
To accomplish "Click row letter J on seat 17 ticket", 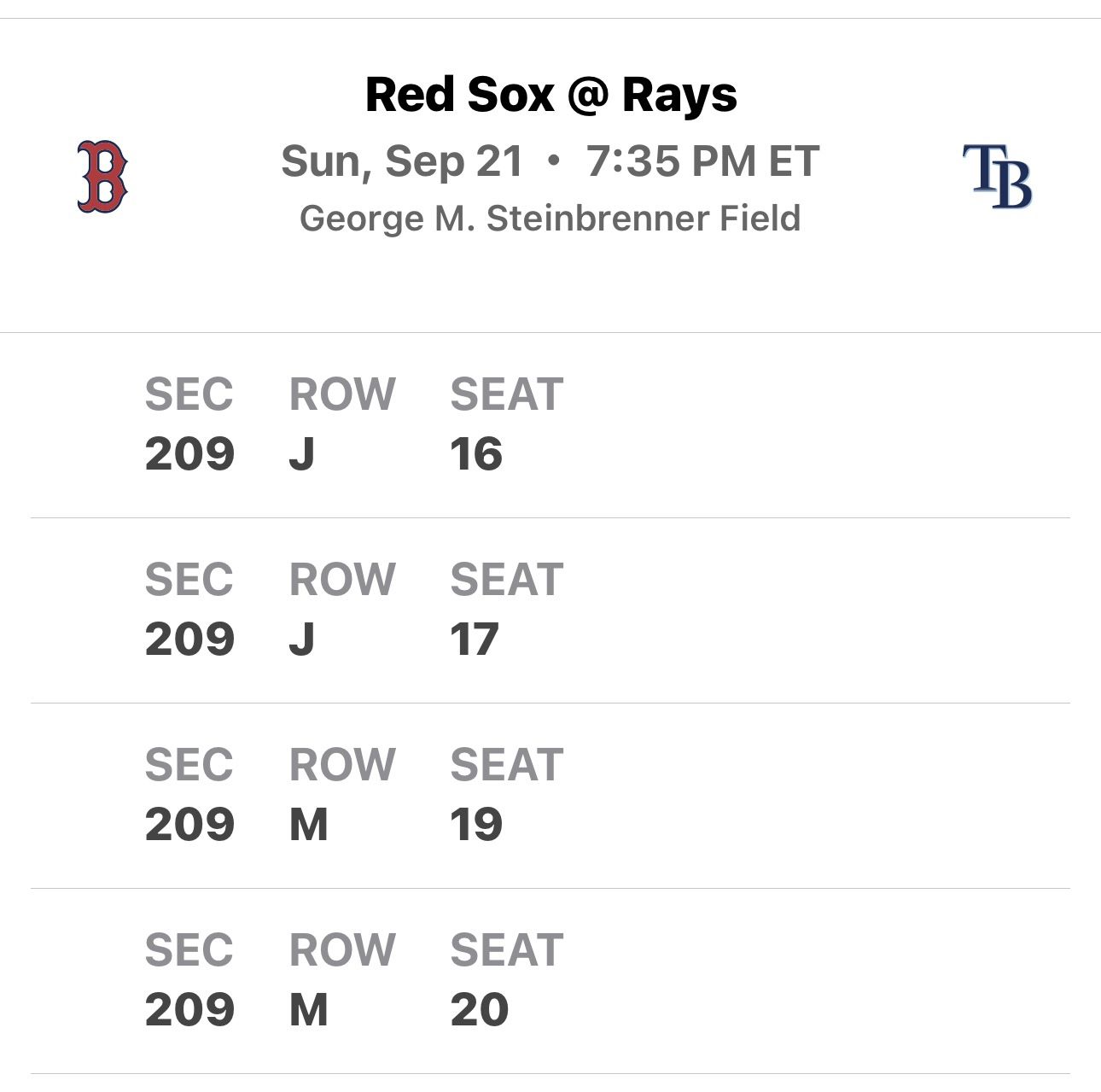I will [302, 639].
